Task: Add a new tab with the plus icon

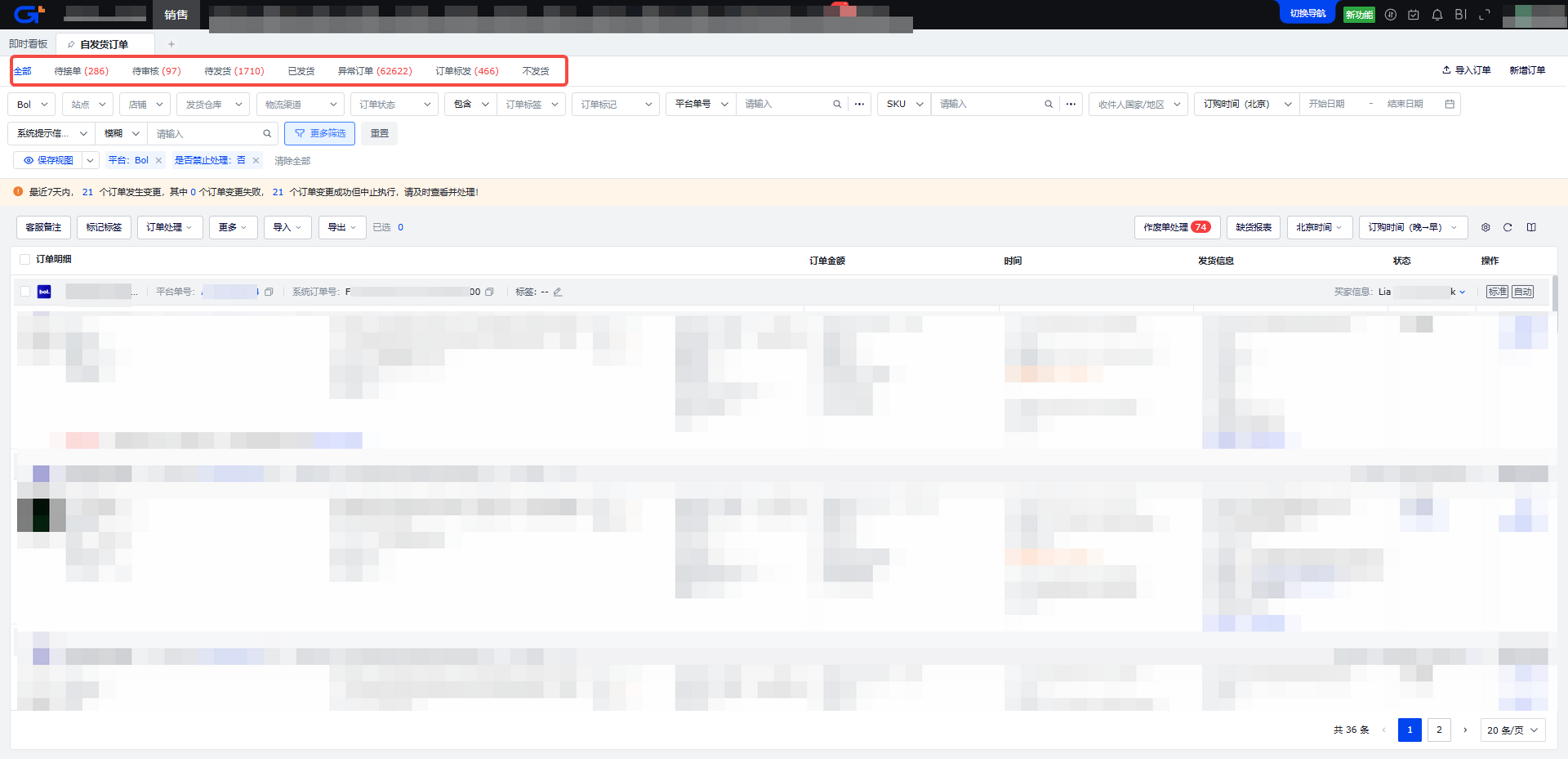Action: click(x=171, y=44)
